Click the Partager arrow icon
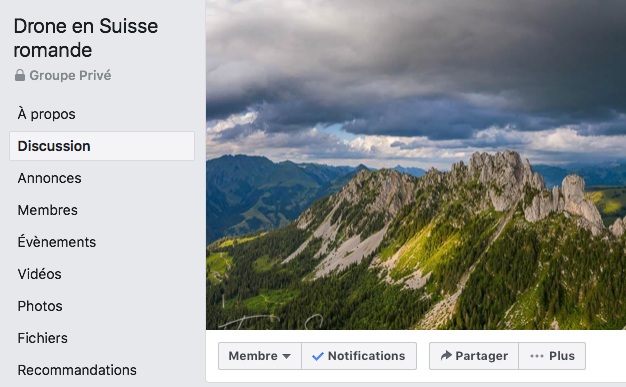 [x=446, y=355]
